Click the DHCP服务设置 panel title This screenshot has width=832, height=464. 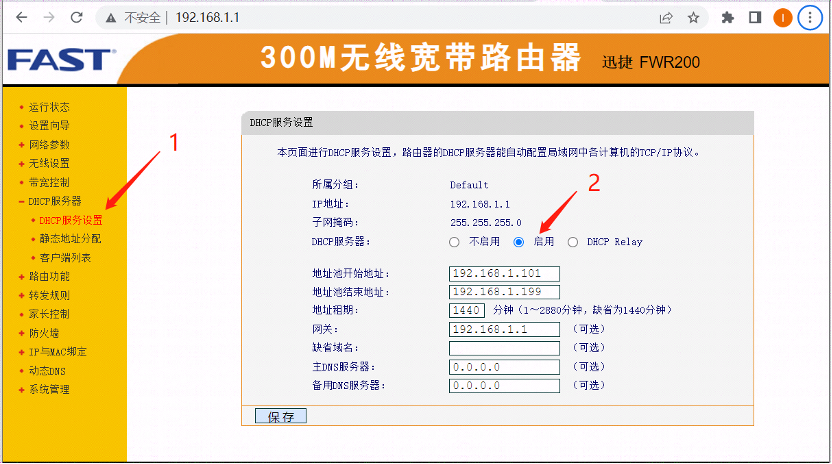(x=281, y=123)
